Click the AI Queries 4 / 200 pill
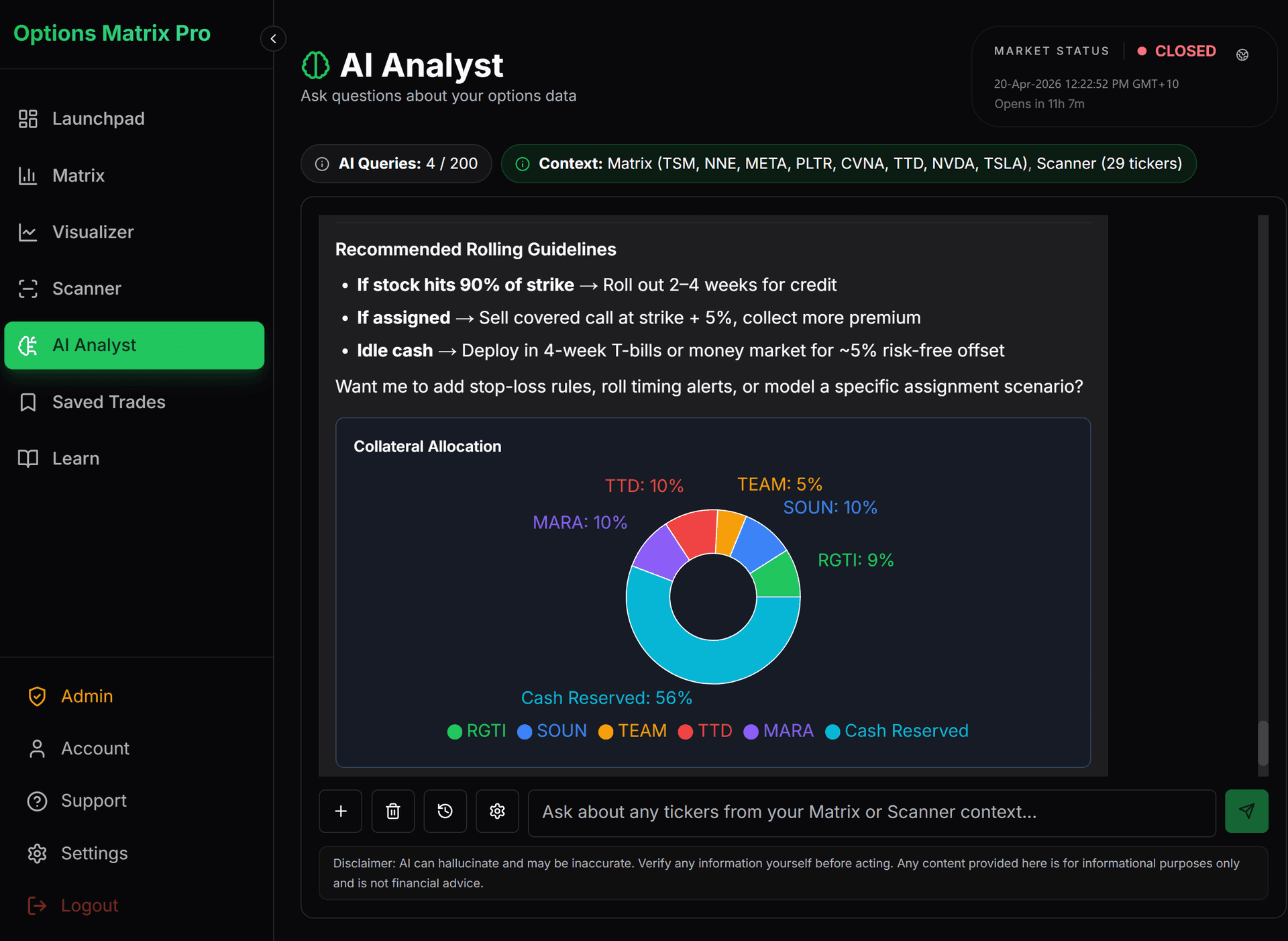 coord(396,164)
